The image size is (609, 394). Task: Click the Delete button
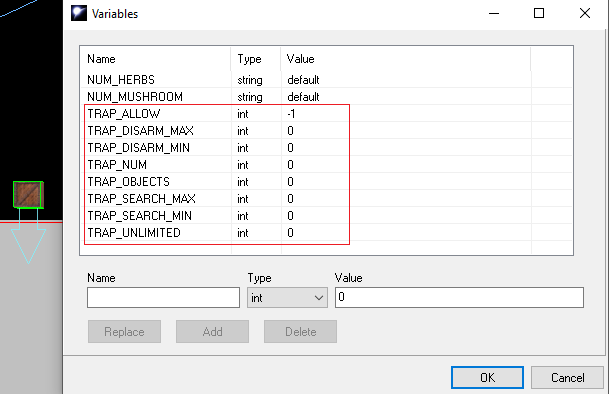300,331
